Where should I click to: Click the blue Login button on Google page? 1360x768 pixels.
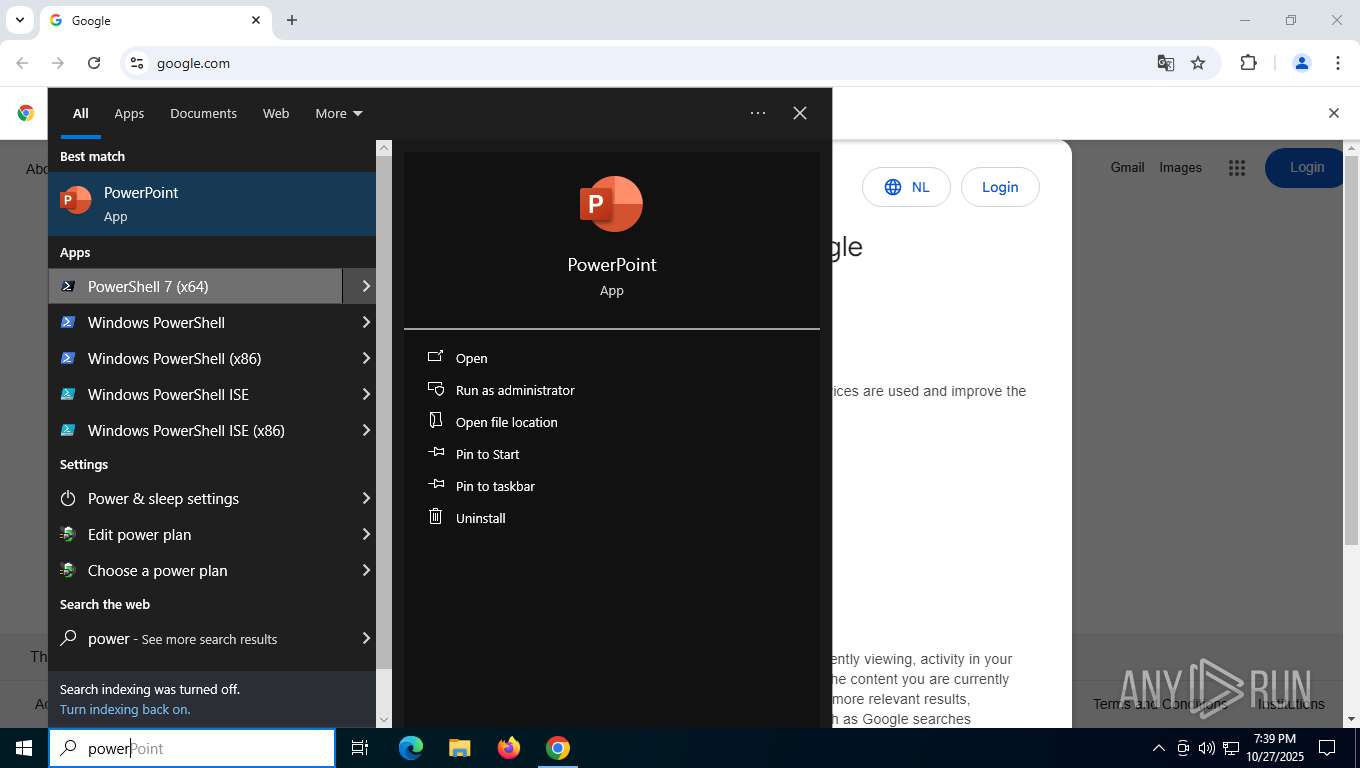coord(1306,167)
